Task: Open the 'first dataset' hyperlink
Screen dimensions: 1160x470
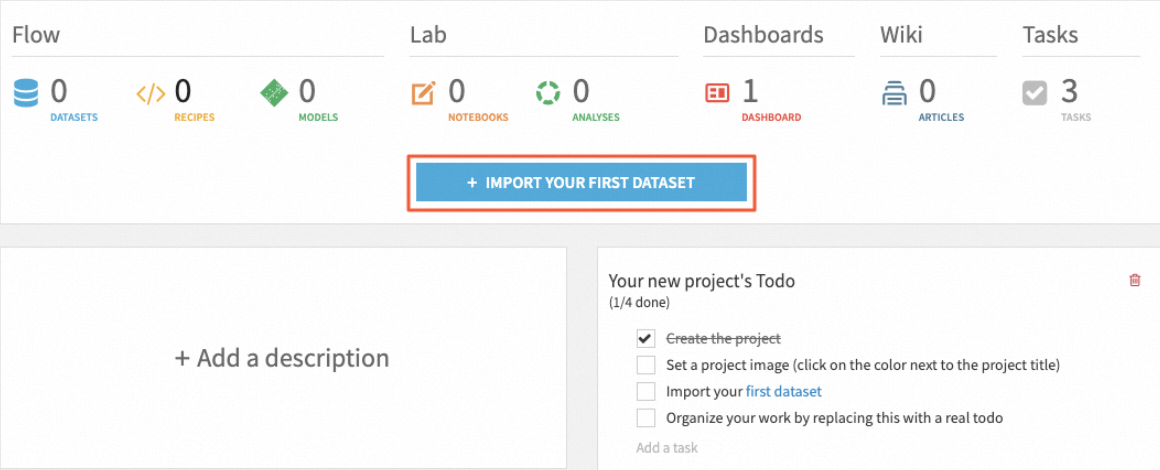Action: click(x=783, y=391)
